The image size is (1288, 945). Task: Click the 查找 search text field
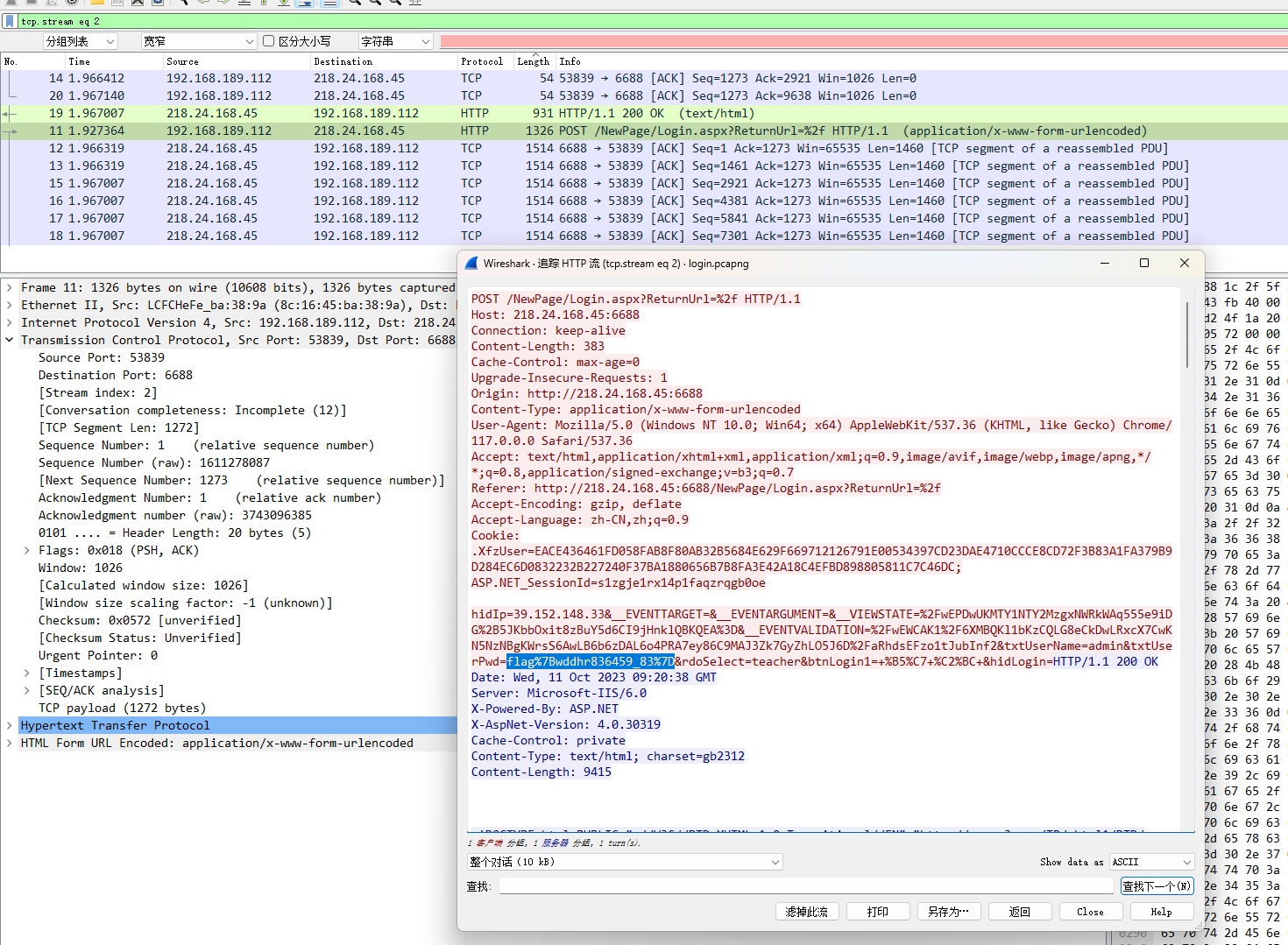(x=806, y=886)
